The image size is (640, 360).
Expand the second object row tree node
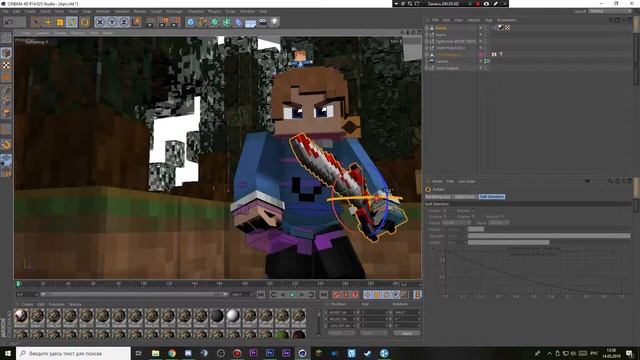coord(427,35)
